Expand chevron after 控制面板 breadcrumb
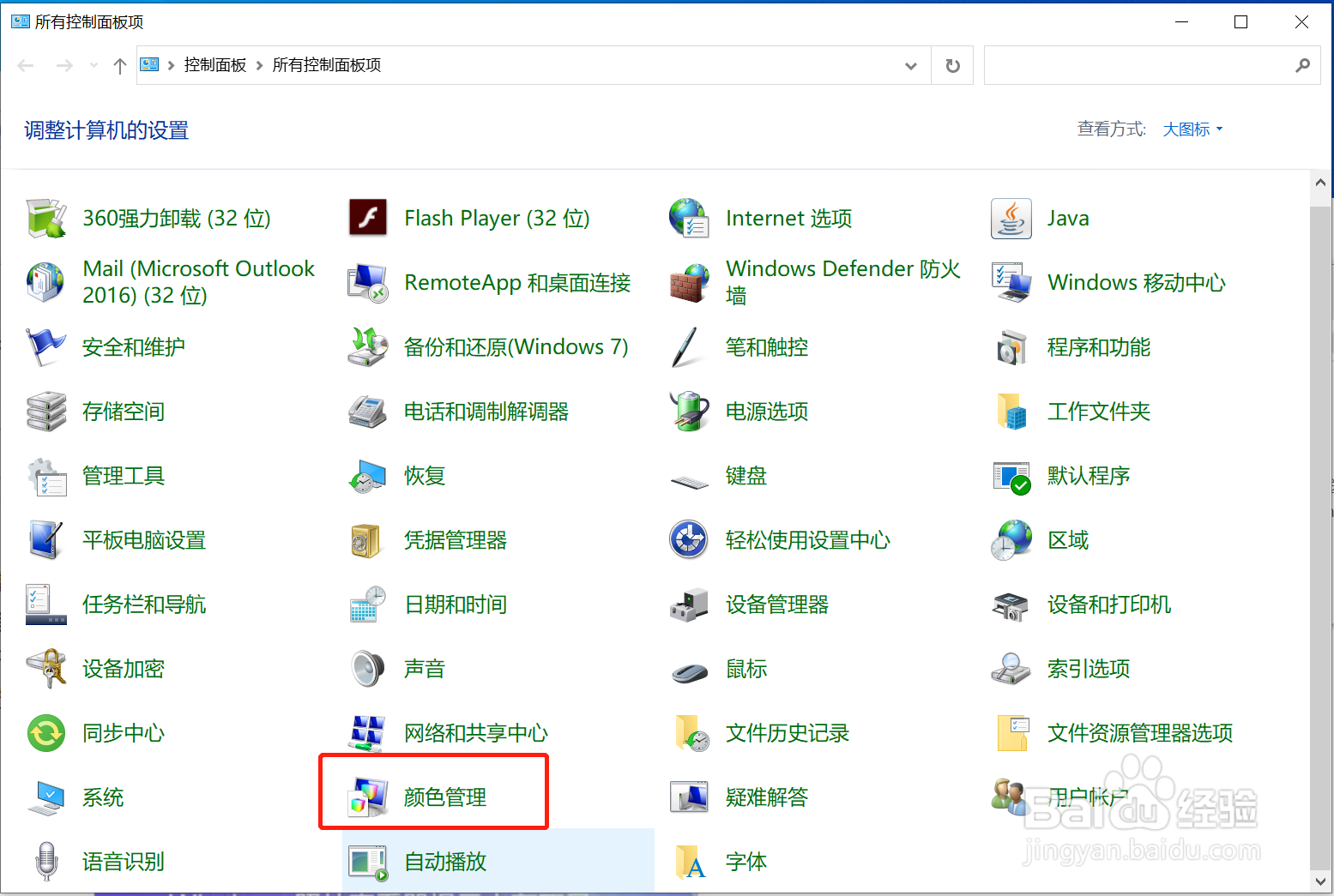 pyautogui.click(x=259, y=65)
